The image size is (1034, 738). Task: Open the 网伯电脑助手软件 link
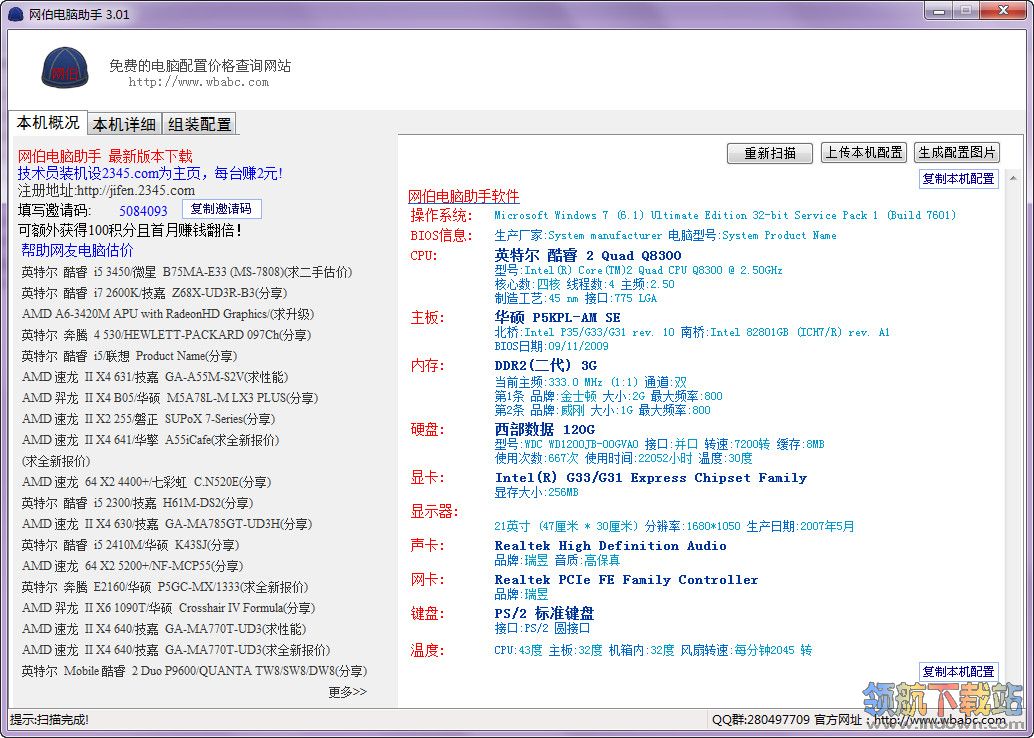click(464, 197)
